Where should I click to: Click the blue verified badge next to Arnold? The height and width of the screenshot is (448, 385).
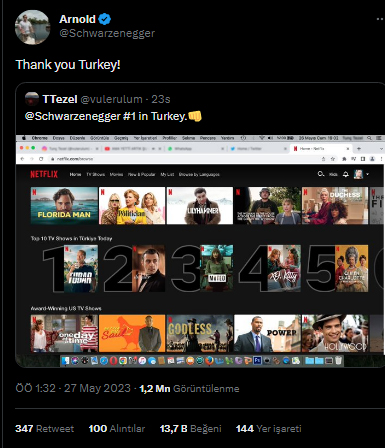(105, 19)
